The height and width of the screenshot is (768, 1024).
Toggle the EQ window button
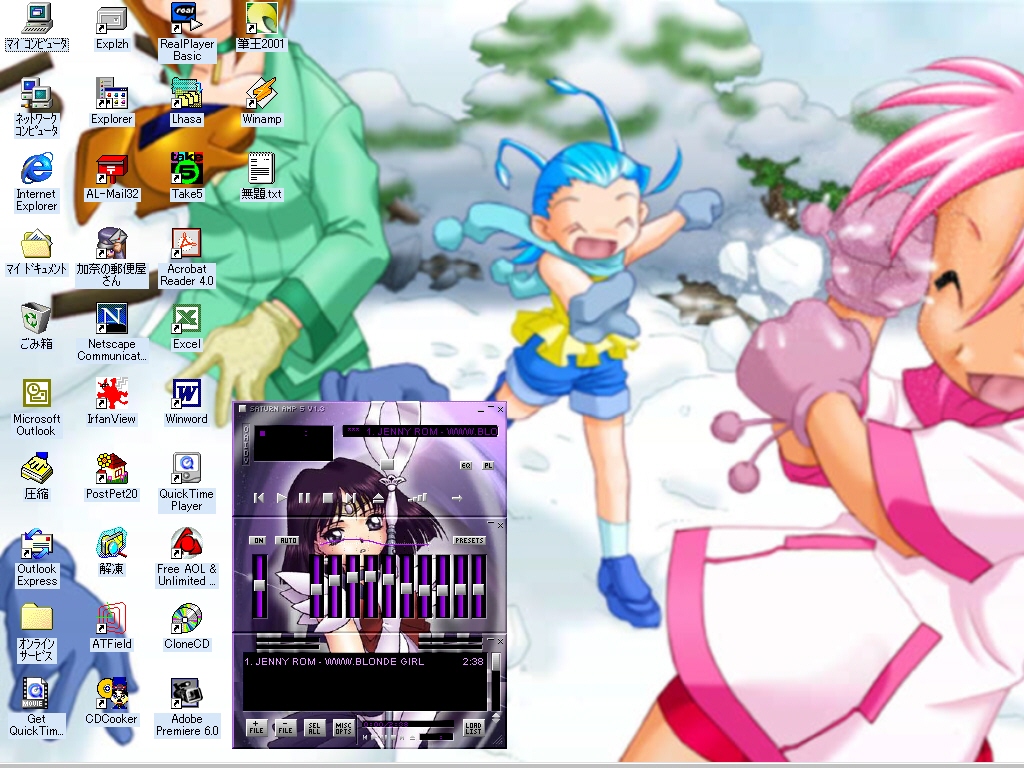click(466, 466)
